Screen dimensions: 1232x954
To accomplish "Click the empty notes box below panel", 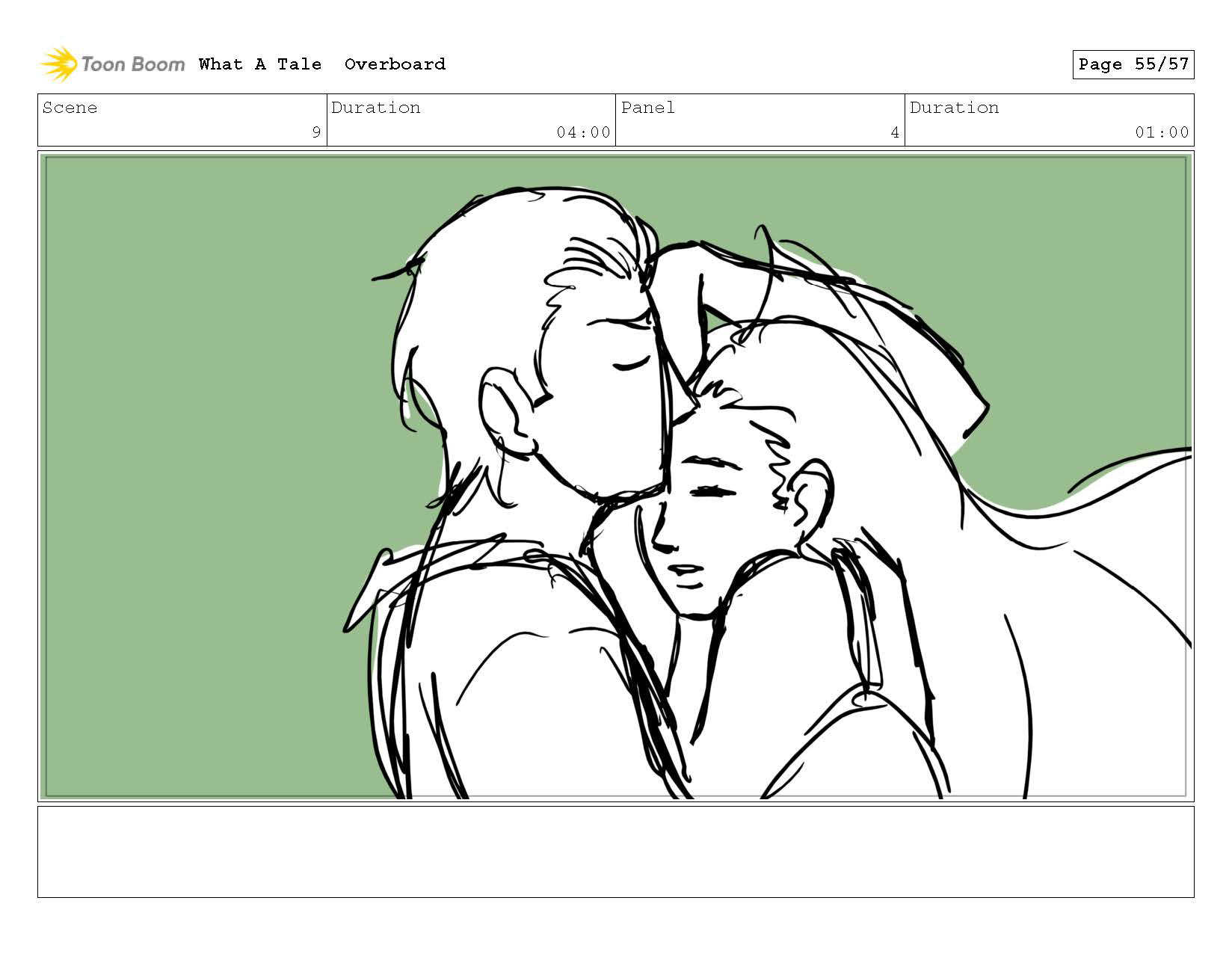I will click(x=616, y=852).
